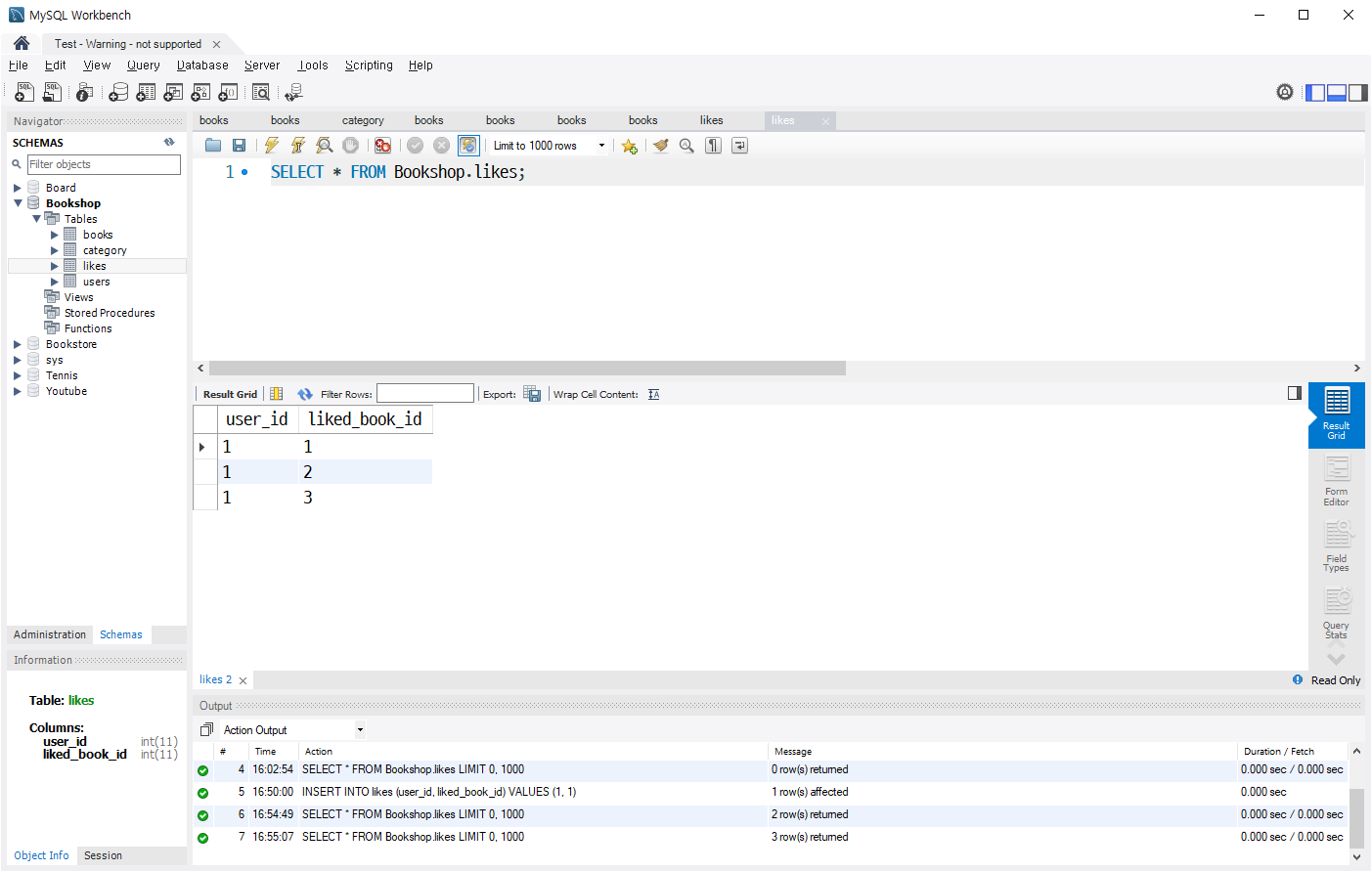This screenshot has width=1372, height=872.
Task: Save current statement as a snippet favorite
Action: click(x=629, y=146)
